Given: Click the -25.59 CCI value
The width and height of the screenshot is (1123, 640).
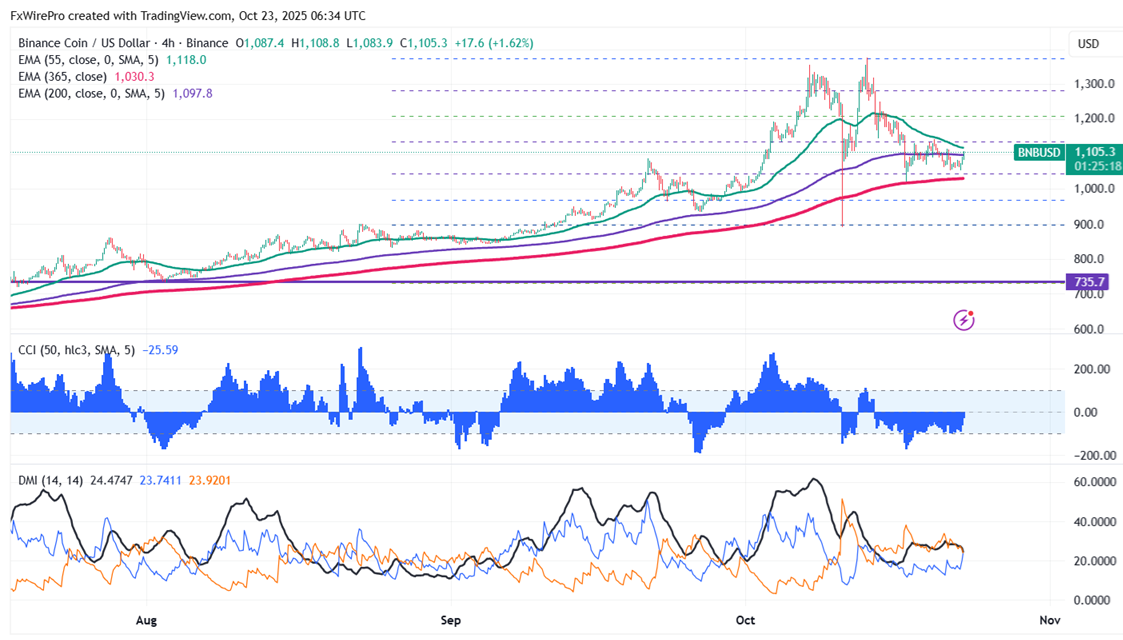Looking at the screenshot, I should [160, 350].
